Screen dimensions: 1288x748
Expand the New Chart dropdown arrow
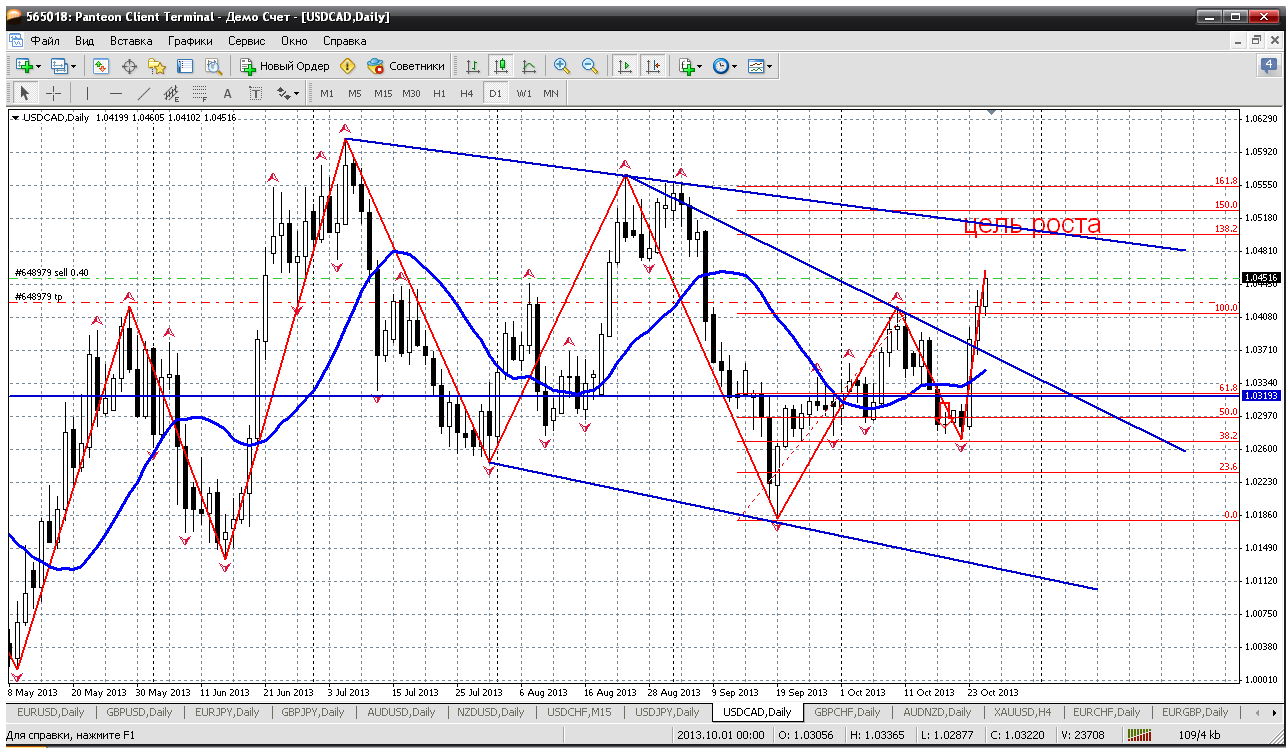(38, 66)
